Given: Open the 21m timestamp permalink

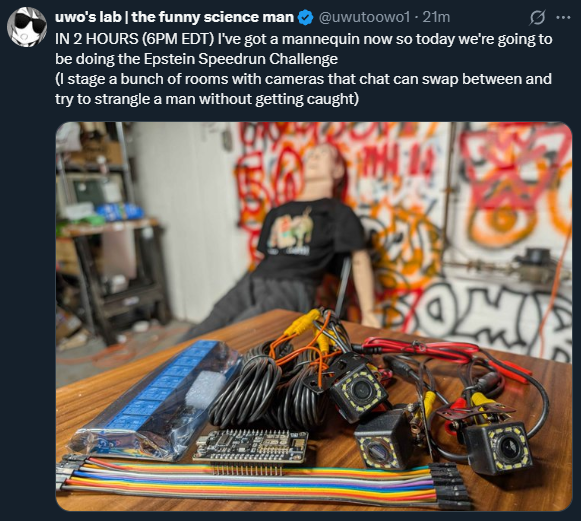Looking at the screenshot, I should click(x=436, y=17).
